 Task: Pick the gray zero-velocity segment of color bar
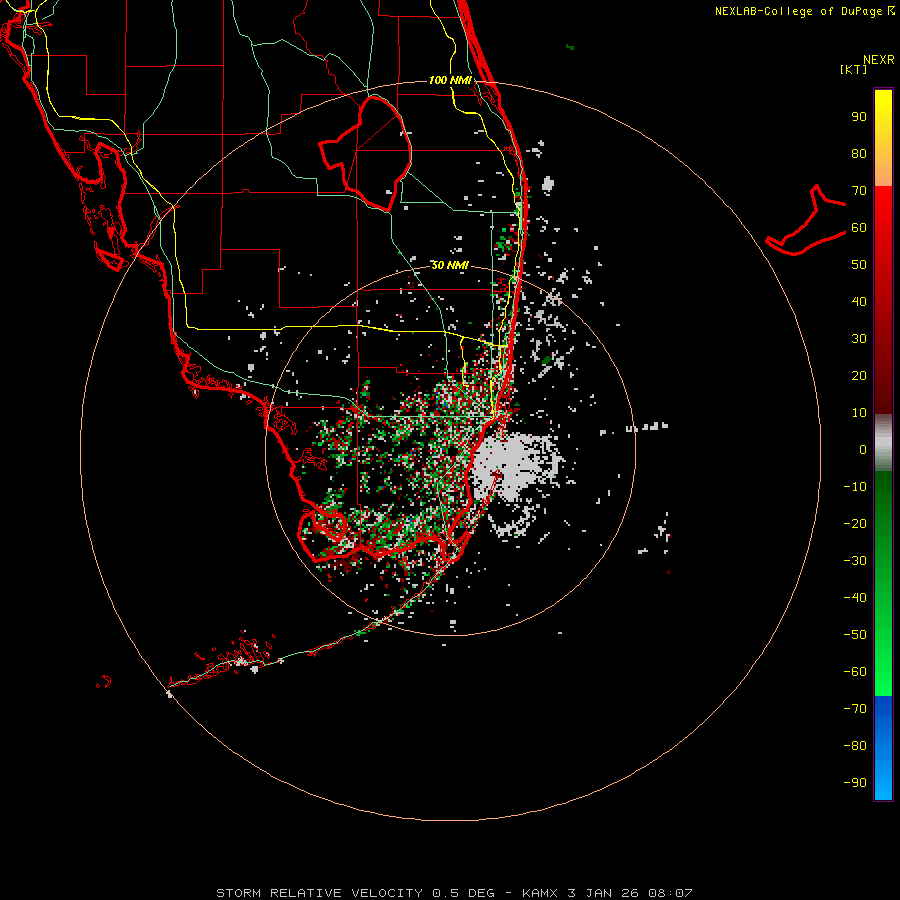point(883,443)
